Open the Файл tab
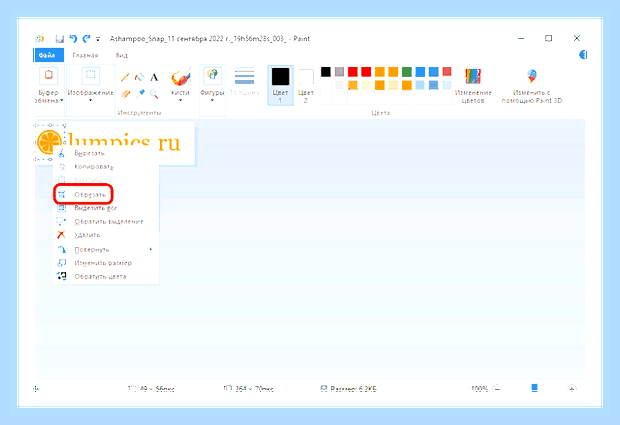Image resolution: width=620 pixels, height=425 pixels. click(x=47, y=55)
